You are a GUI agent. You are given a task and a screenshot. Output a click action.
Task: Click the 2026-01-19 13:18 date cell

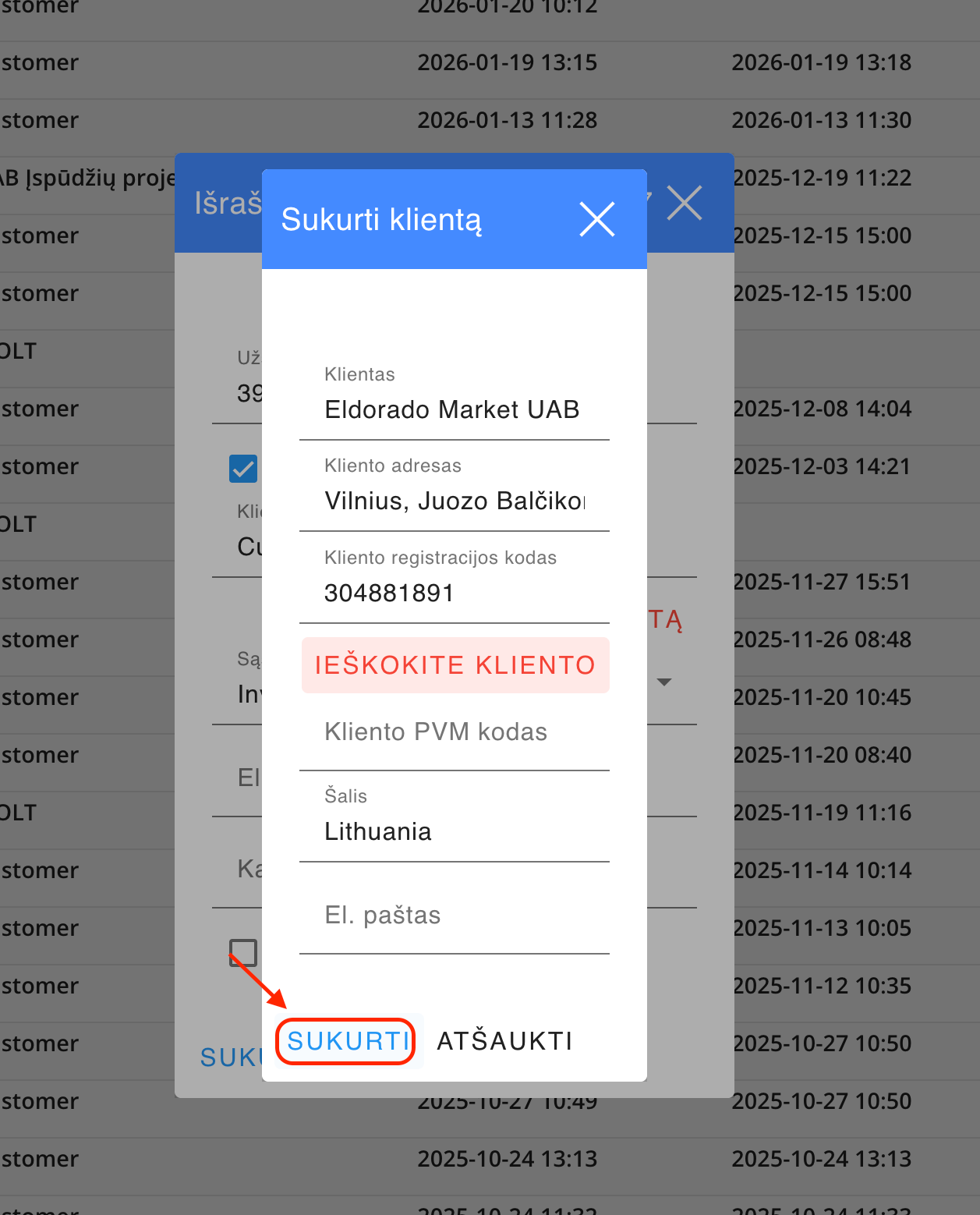point(821,62)
